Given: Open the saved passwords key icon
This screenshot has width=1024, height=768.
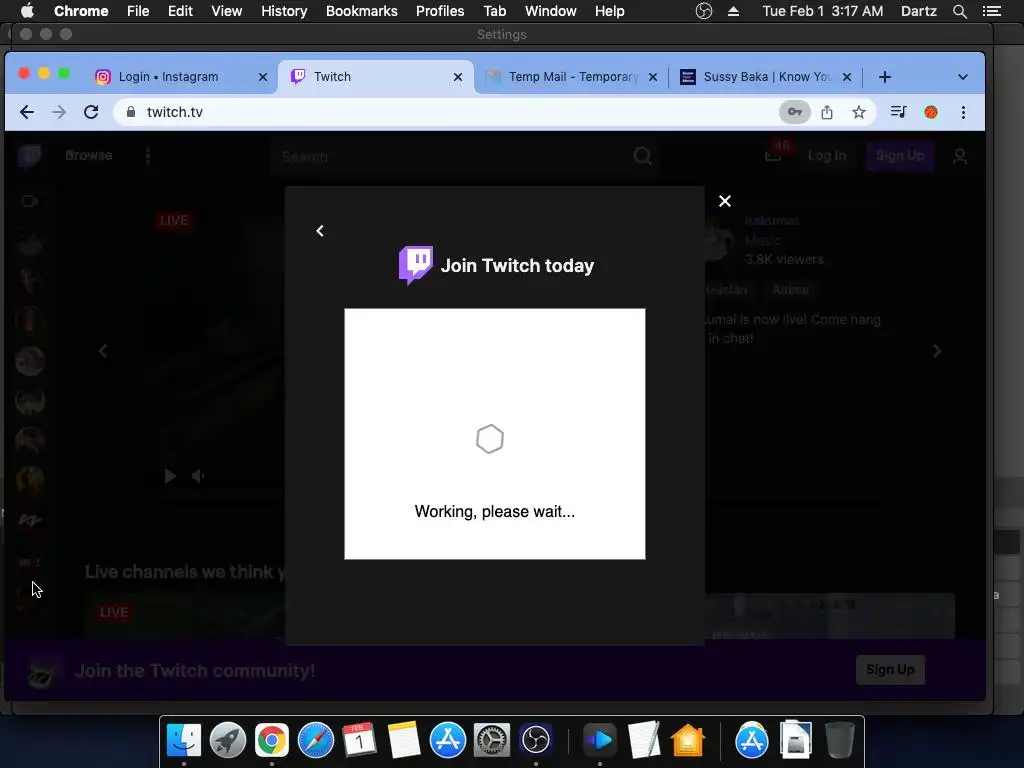Looking at the screenshot, I should [x=795, y=112].
